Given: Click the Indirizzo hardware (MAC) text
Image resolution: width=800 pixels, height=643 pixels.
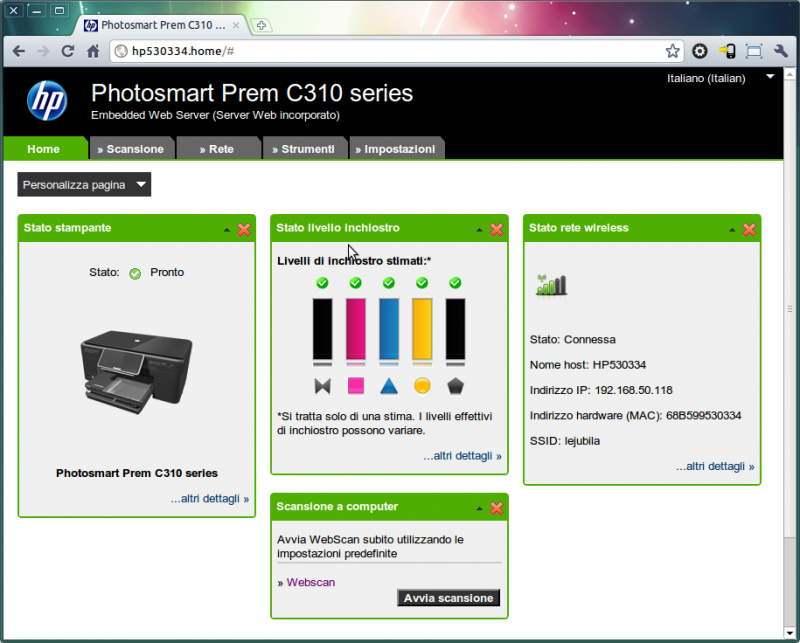Looking at the screenshot, I should 635,415.
